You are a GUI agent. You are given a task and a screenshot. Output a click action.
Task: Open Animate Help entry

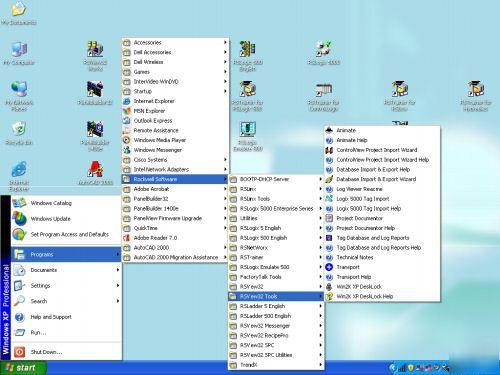tap(382, 140)
